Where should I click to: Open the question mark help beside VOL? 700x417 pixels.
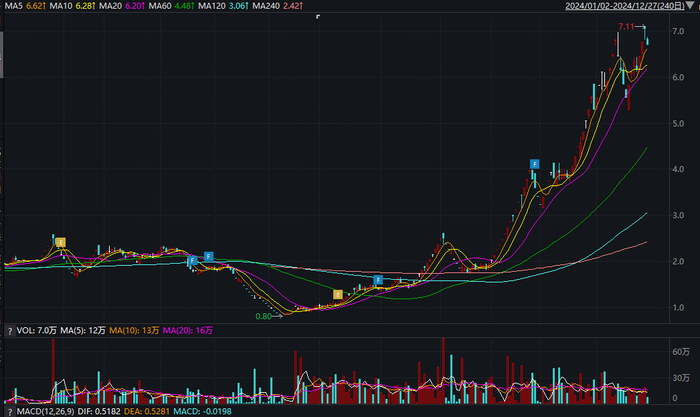pyautogui.click(x=9, y=331)
